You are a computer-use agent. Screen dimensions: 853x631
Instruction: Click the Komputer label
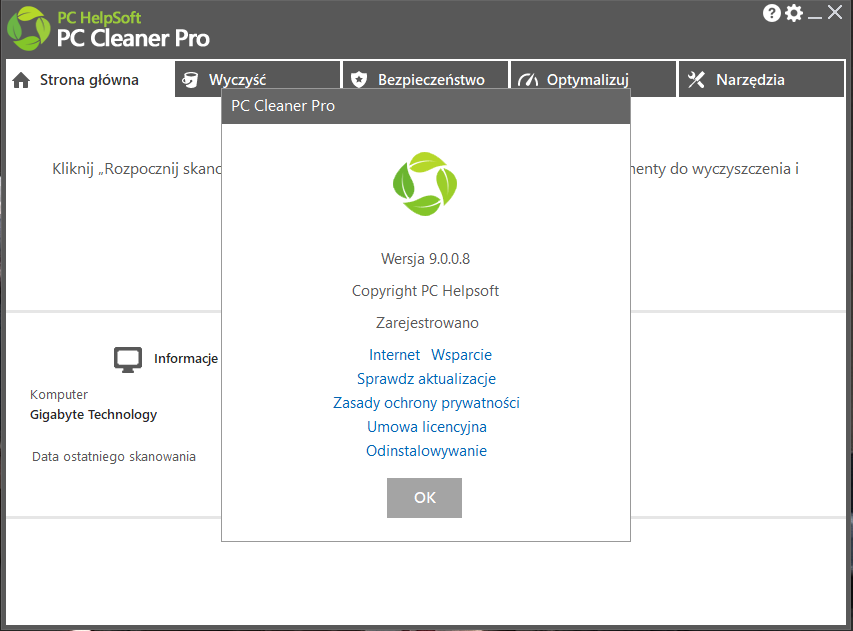pyautogui.click(x=59, y=394)
